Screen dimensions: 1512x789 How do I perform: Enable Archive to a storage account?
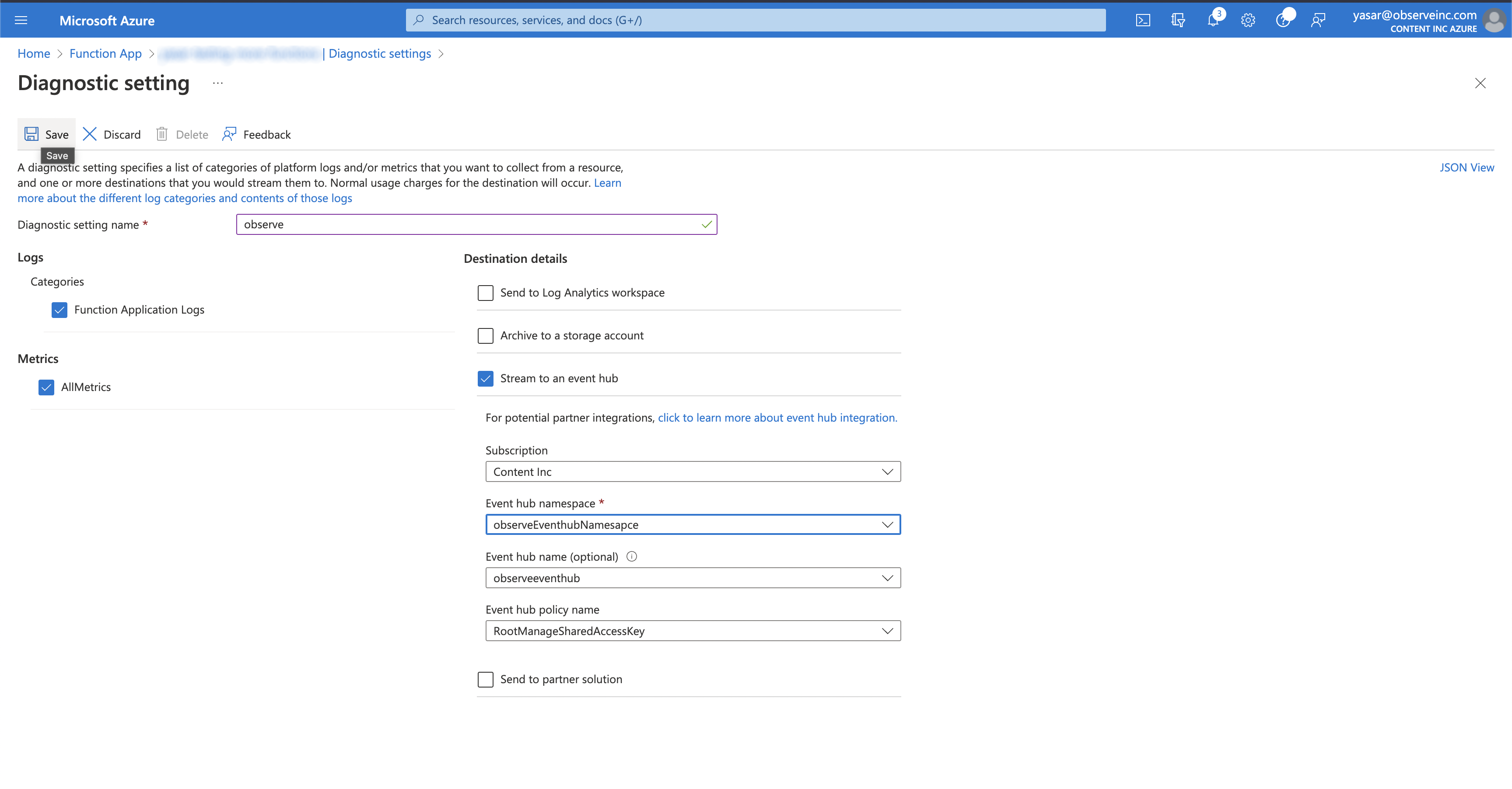click(x=486, y=335)
